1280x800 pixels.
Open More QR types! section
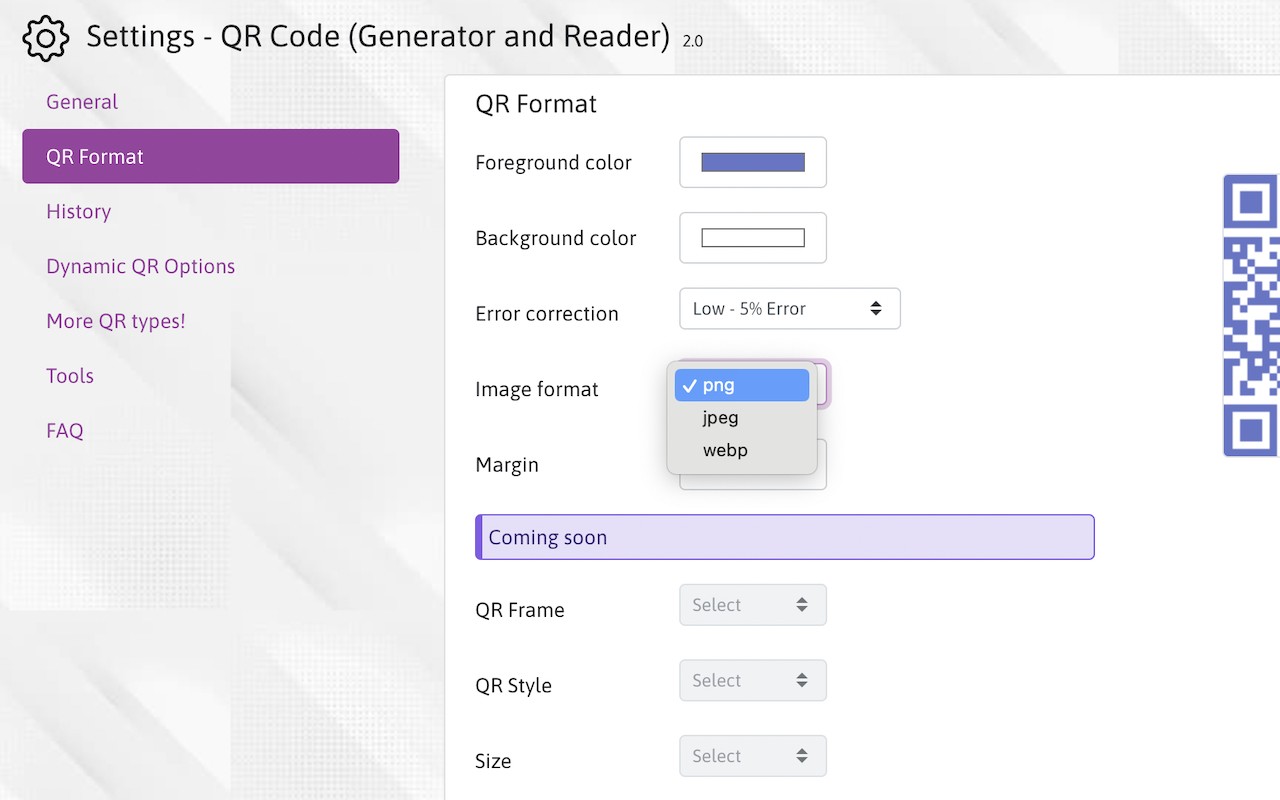[x=116, y=321]
